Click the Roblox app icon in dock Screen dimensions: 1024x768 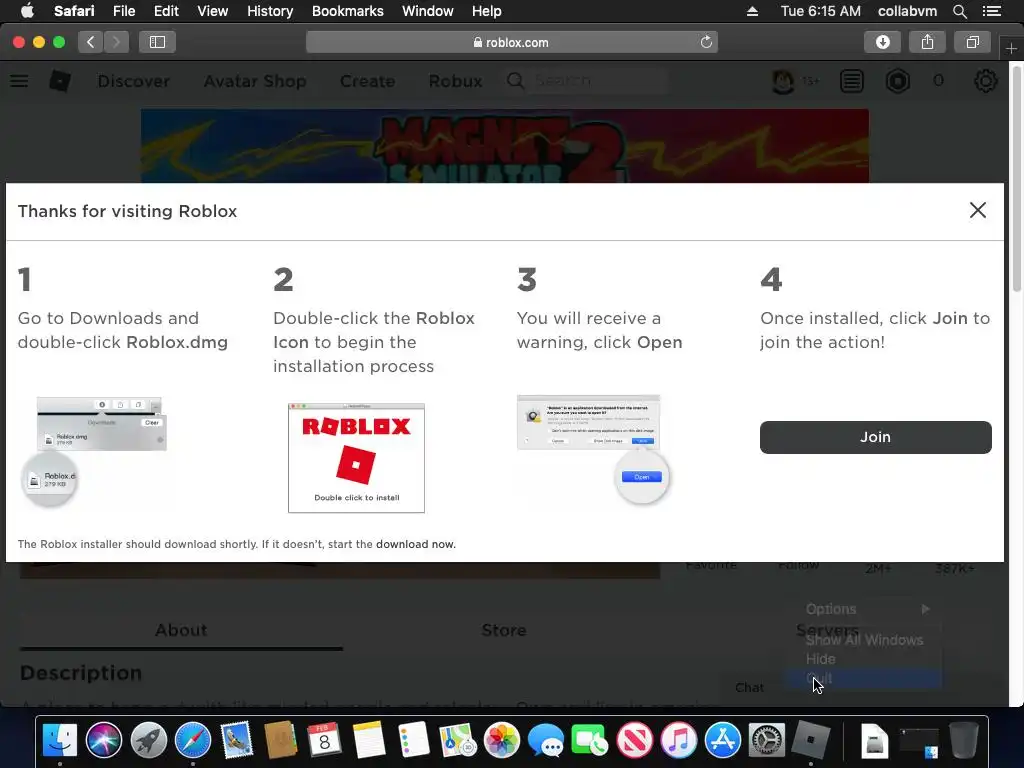click(810, 741)
